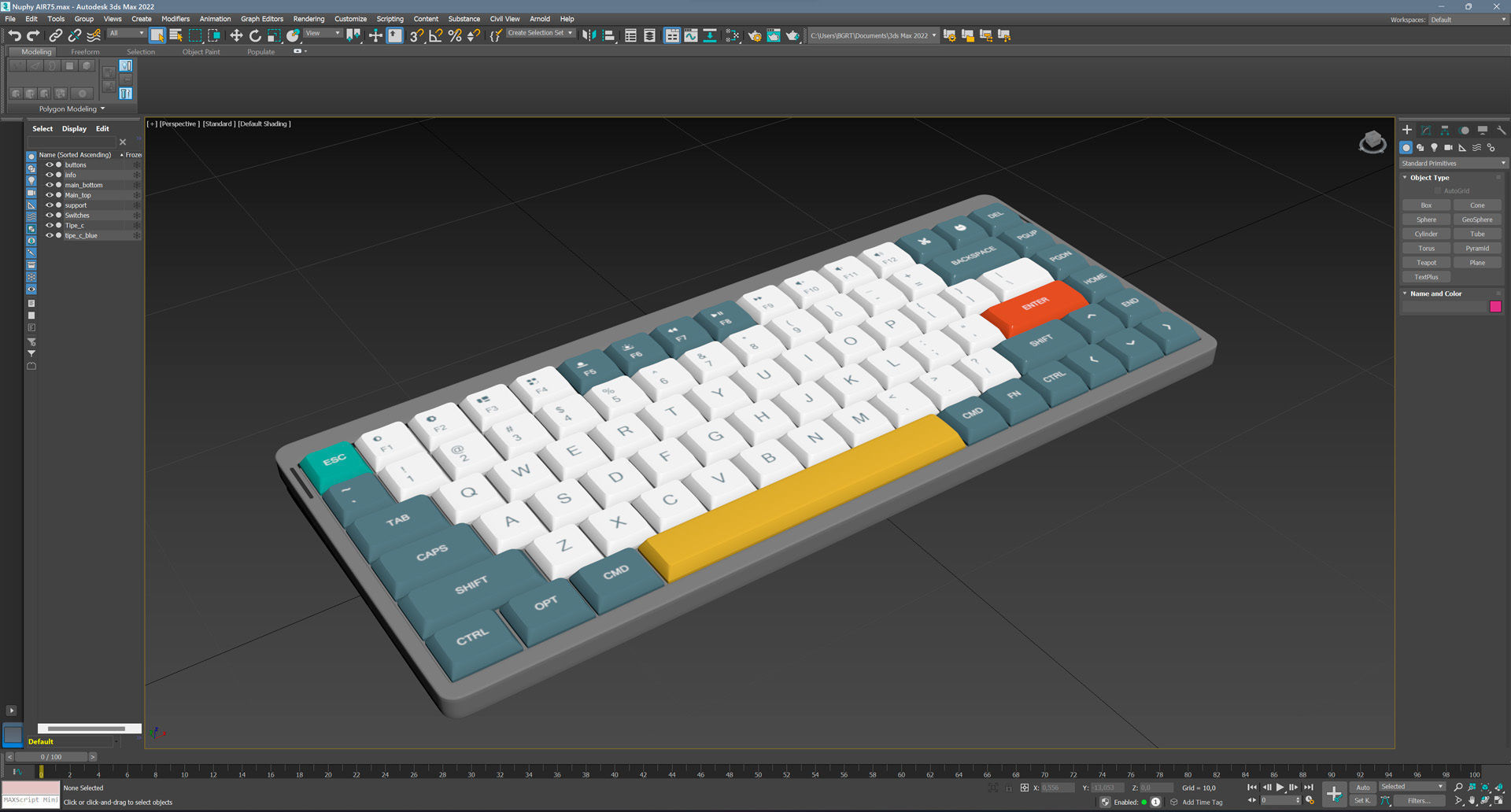This screenshot has height=812, width=1511.
Task: Switch to the Freeform ribbon tab
Action: 85,52
